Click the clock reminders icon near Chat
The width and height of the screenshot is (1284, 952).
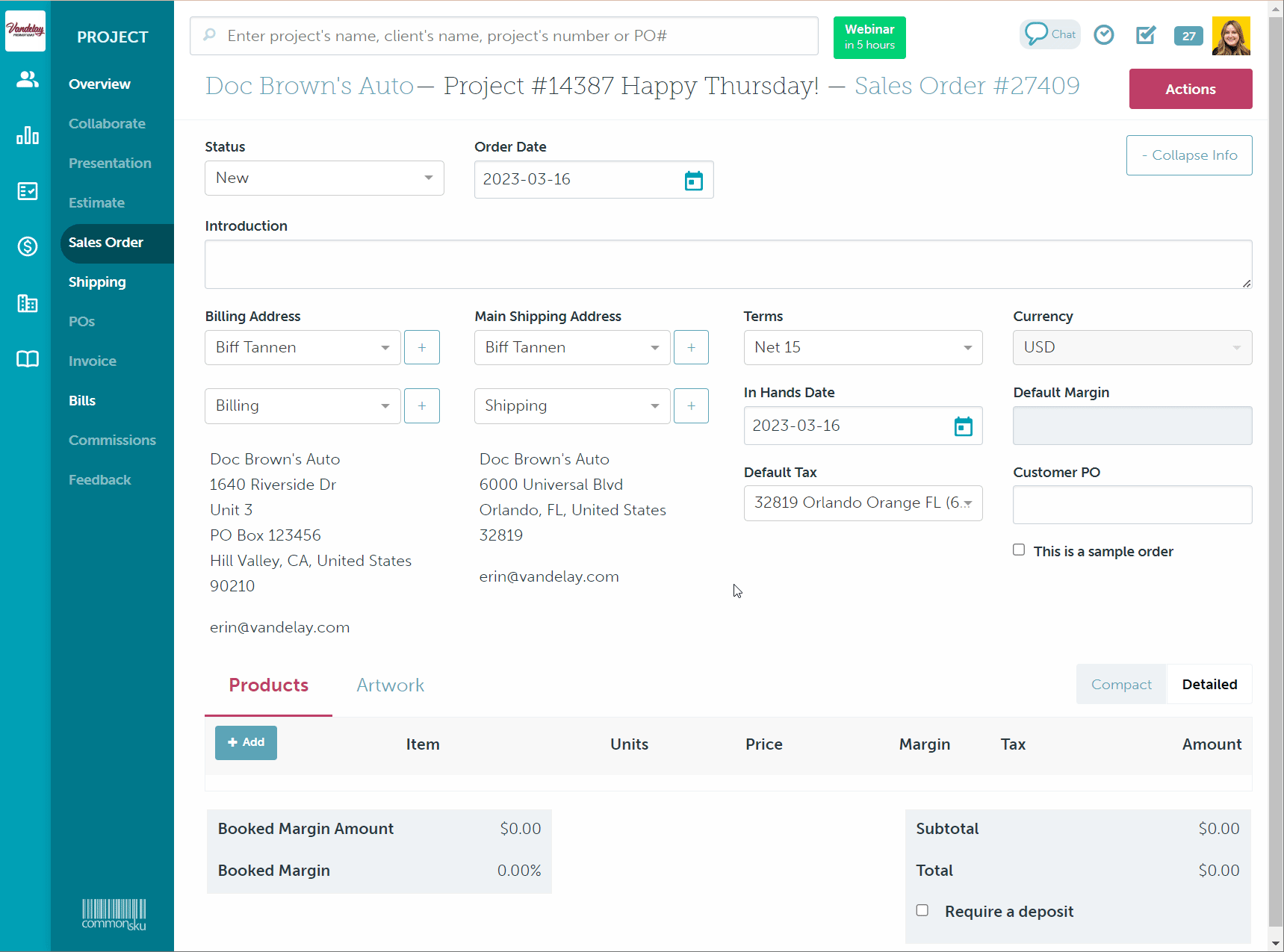(1103, 34)
